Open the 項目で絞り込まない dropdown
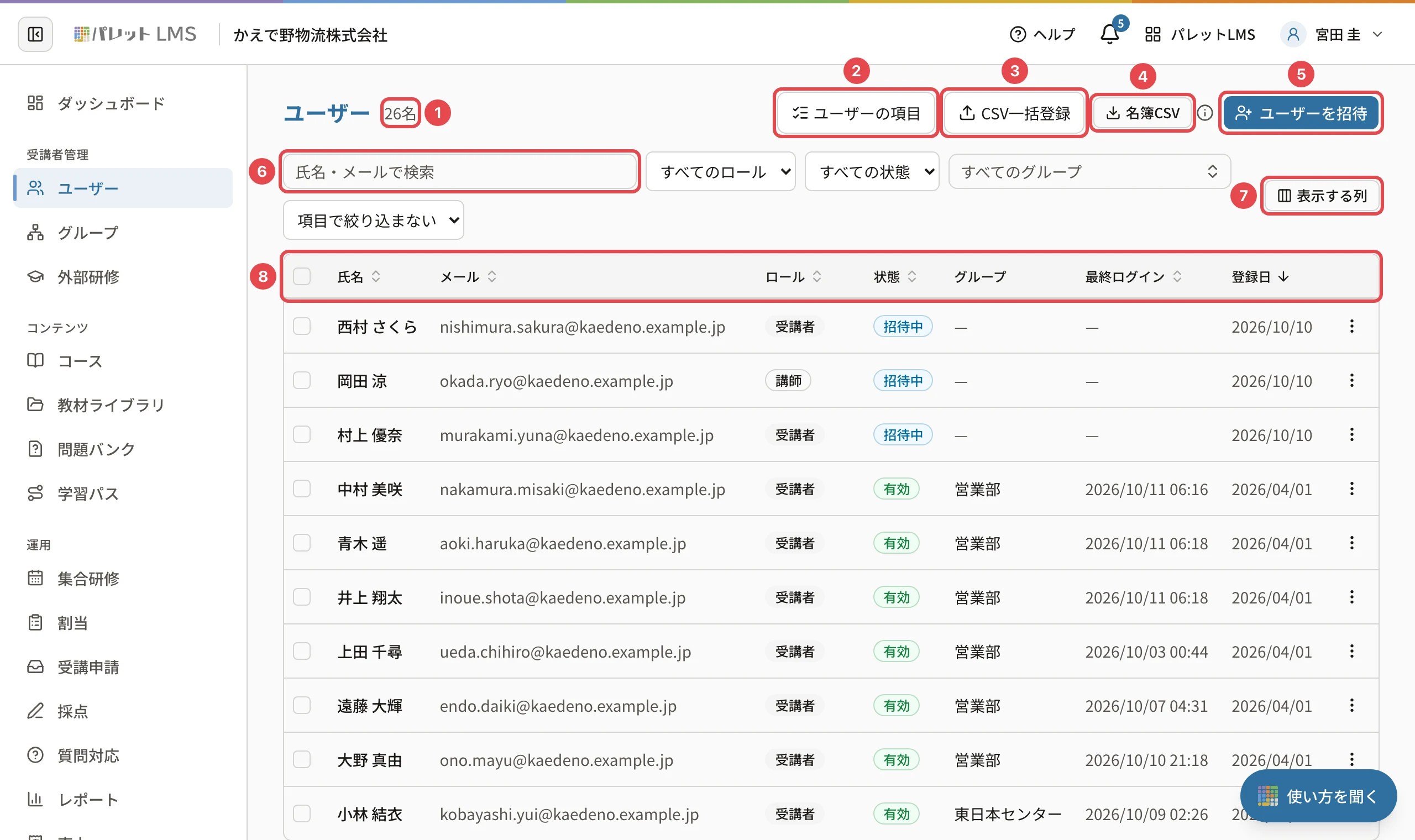The image size is (1415, 840). [374, 220]
